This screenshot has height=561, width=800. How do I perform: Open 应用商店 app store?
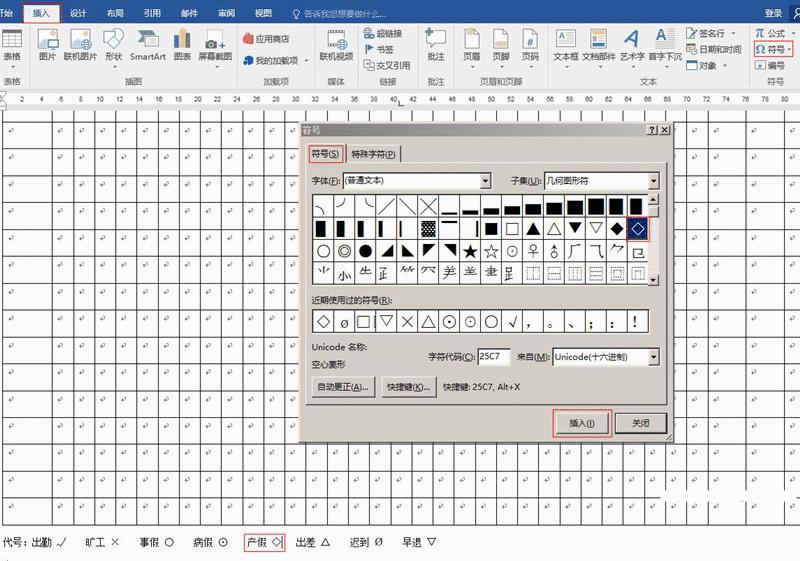coord(266,39)
